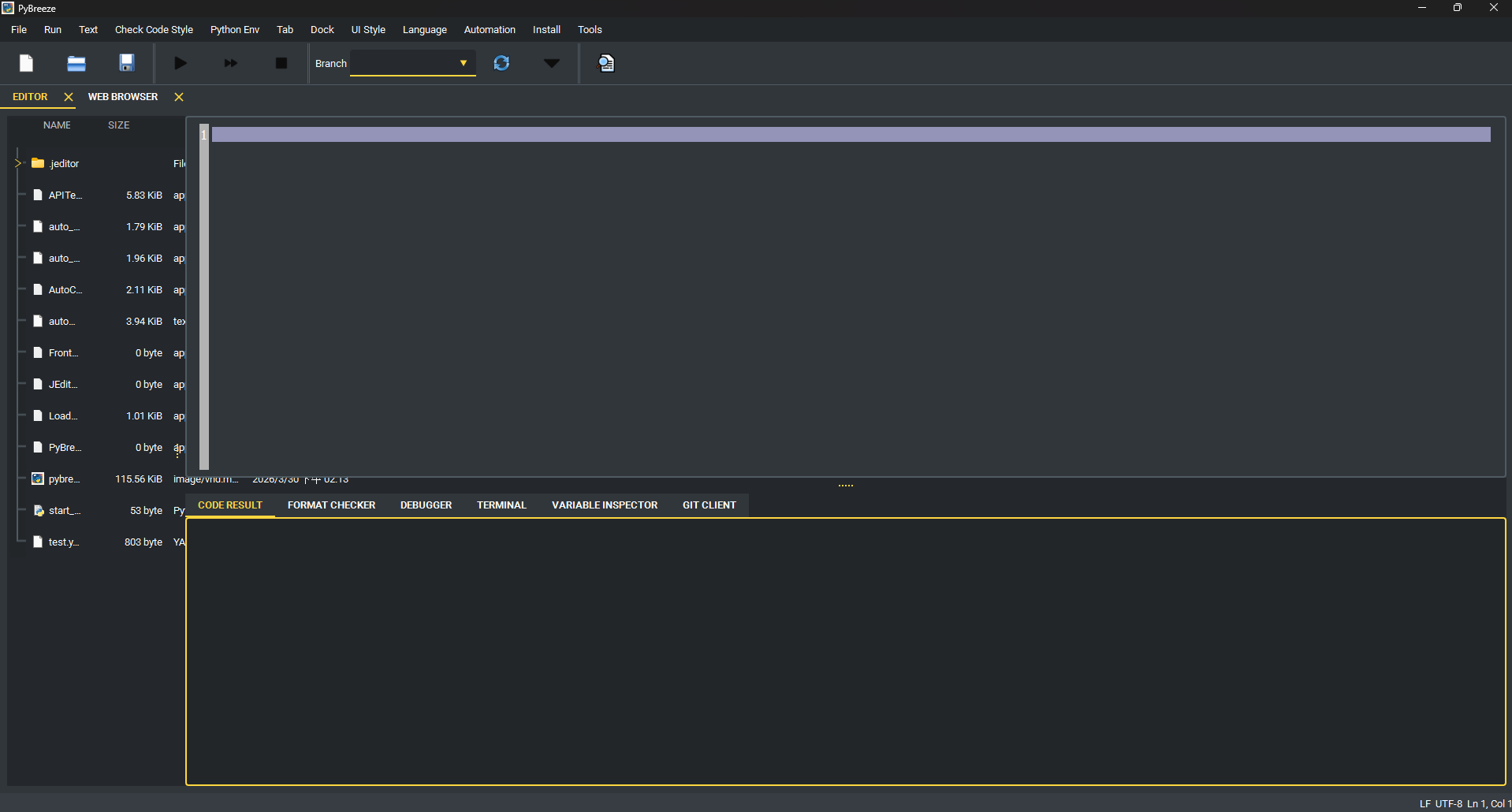Sort the file tree by SIZE column
1512x812 pixels.
(119, 125)
